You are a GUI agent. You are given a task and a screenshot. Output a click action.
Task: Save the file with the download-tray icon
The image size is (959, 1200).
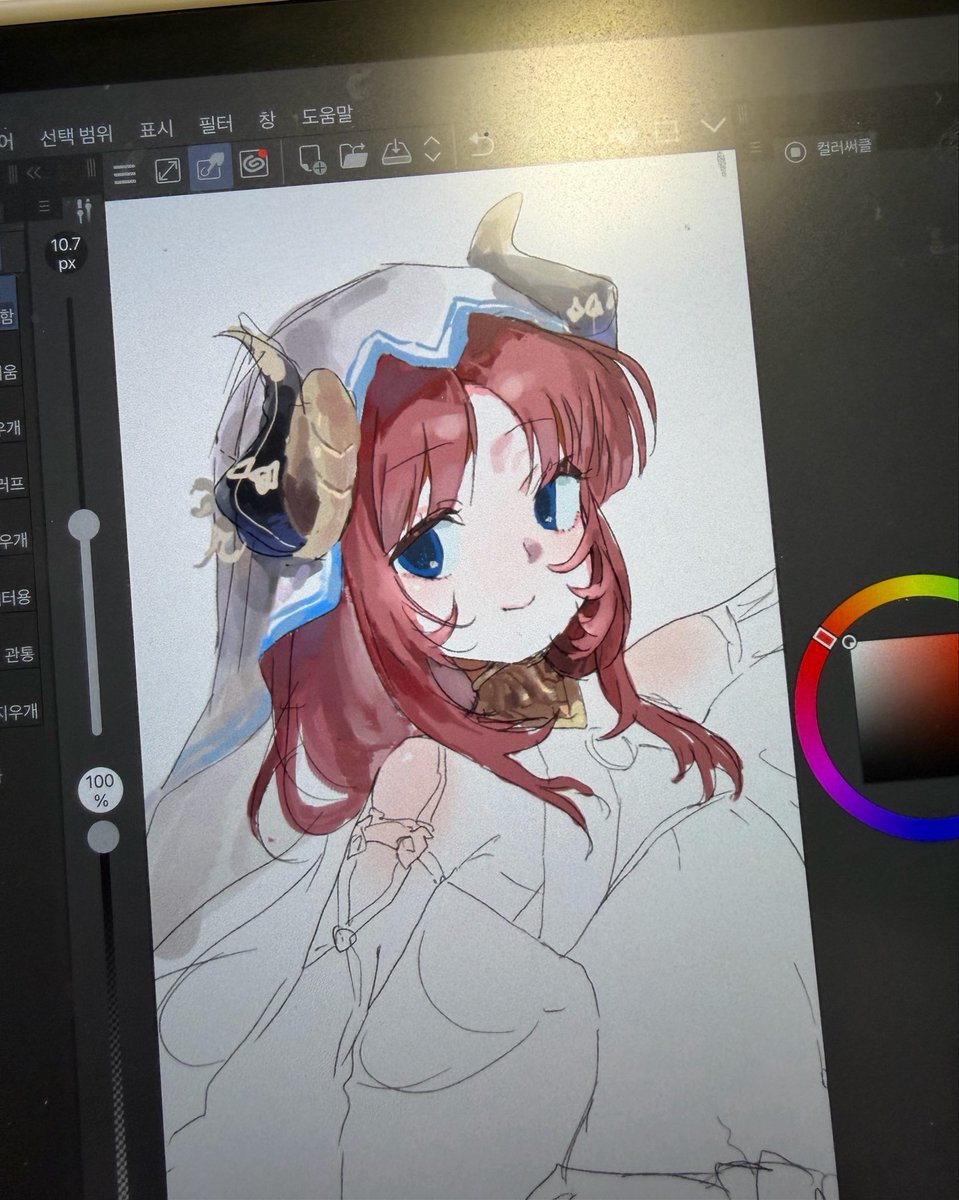(397, 152)
